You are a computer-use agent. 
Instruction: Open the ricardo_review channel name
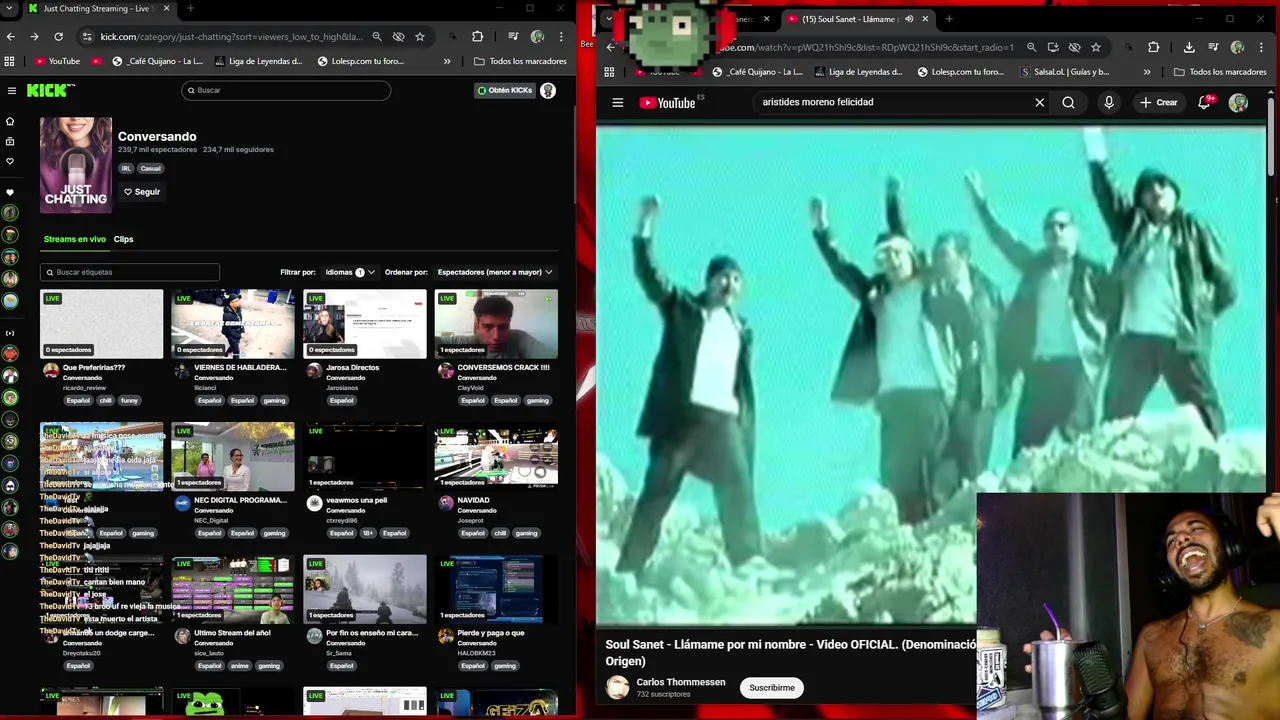coord(84,388)
